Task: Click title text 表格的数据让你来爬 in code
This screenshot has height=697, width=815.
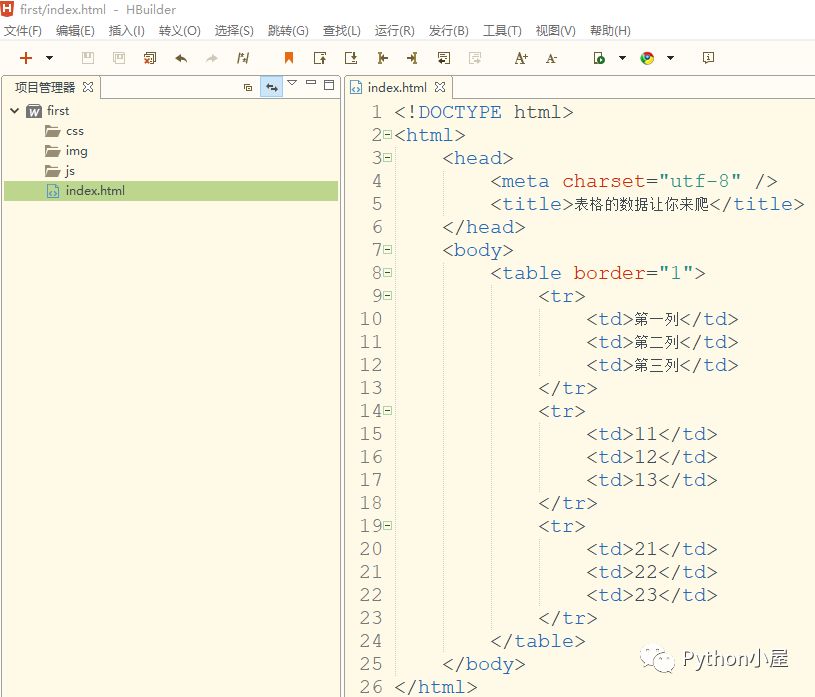Action: tap(641, 204)
